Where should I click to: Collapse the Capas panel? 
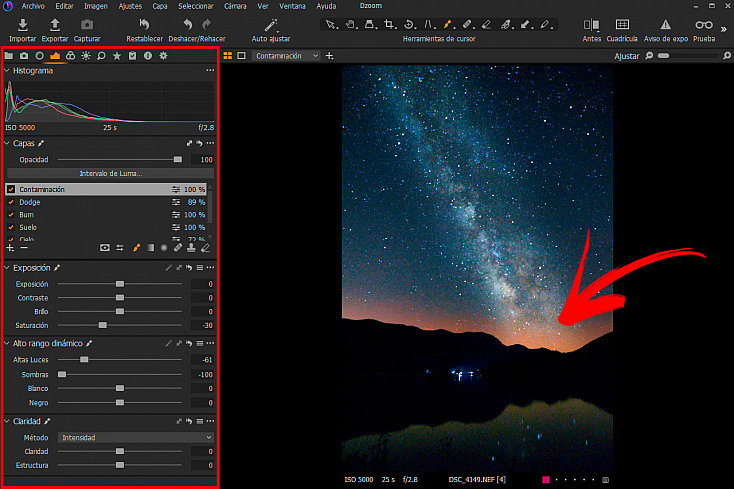point(7,143)
